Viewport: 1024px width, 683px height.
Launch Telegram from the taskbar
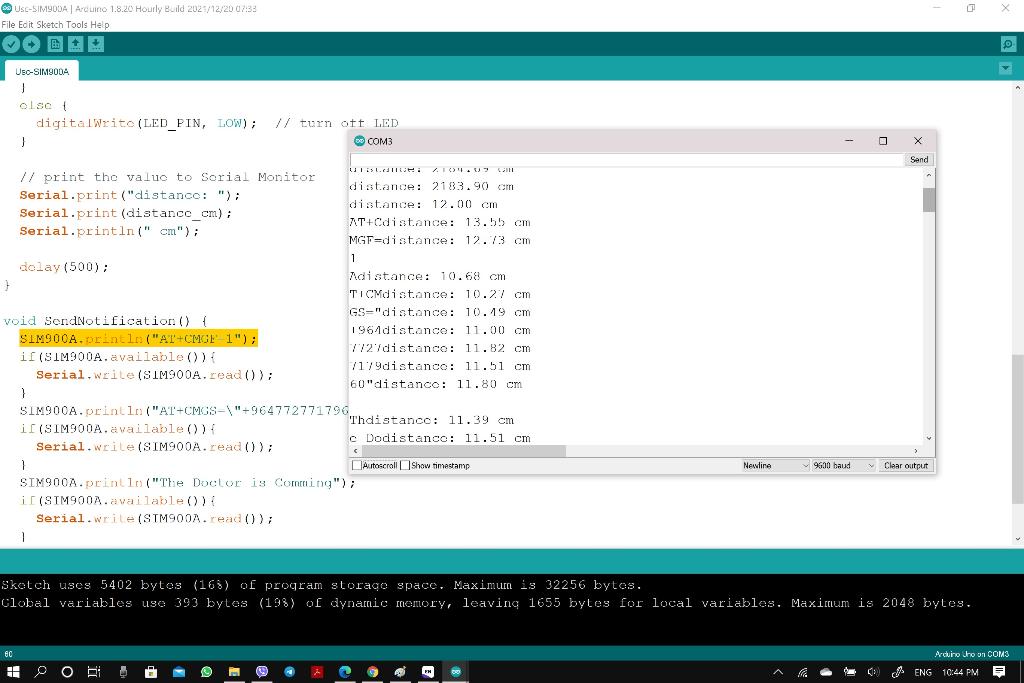(289, 671)
